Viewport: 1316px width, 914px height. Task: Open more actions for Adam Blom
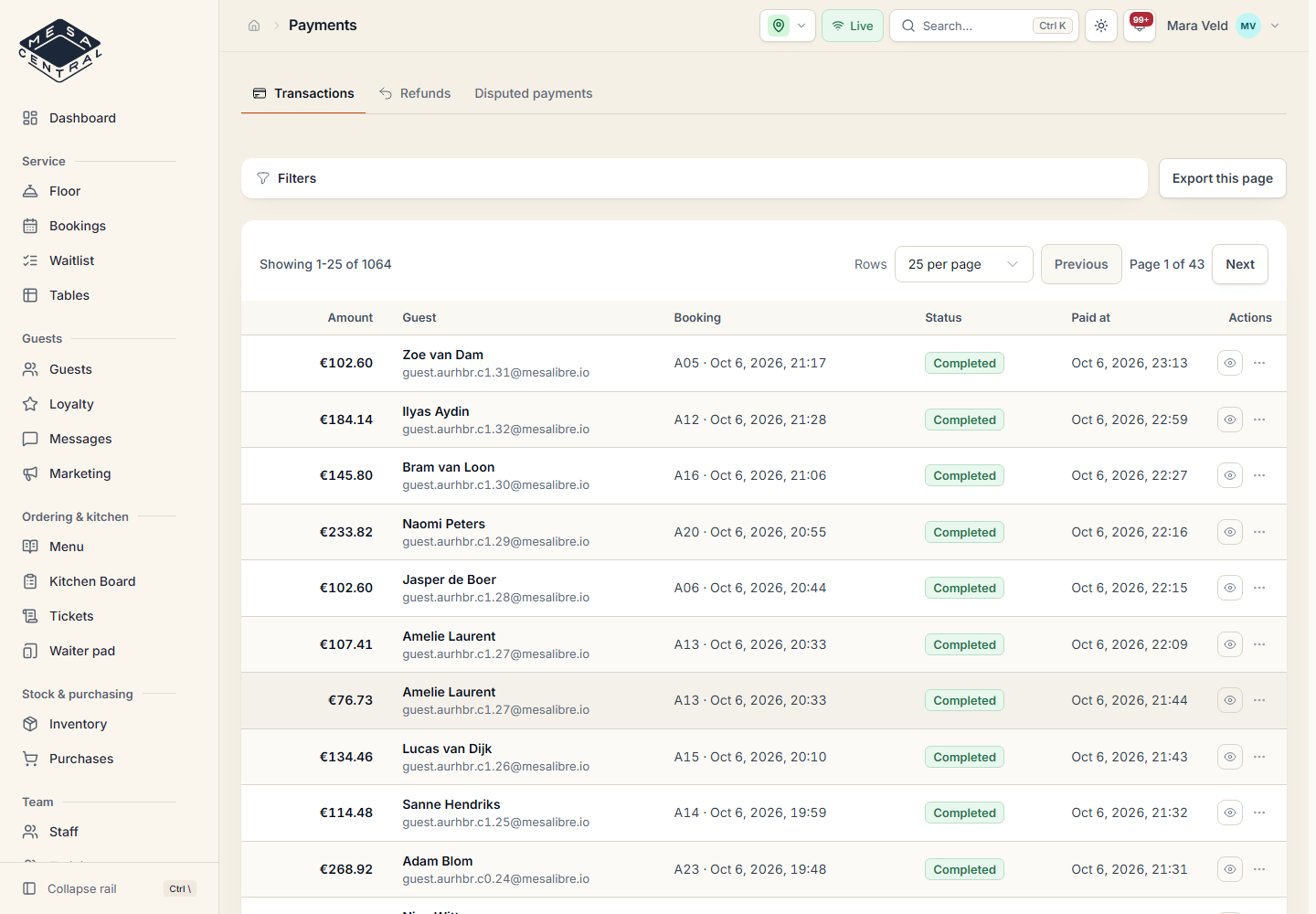1259,869
